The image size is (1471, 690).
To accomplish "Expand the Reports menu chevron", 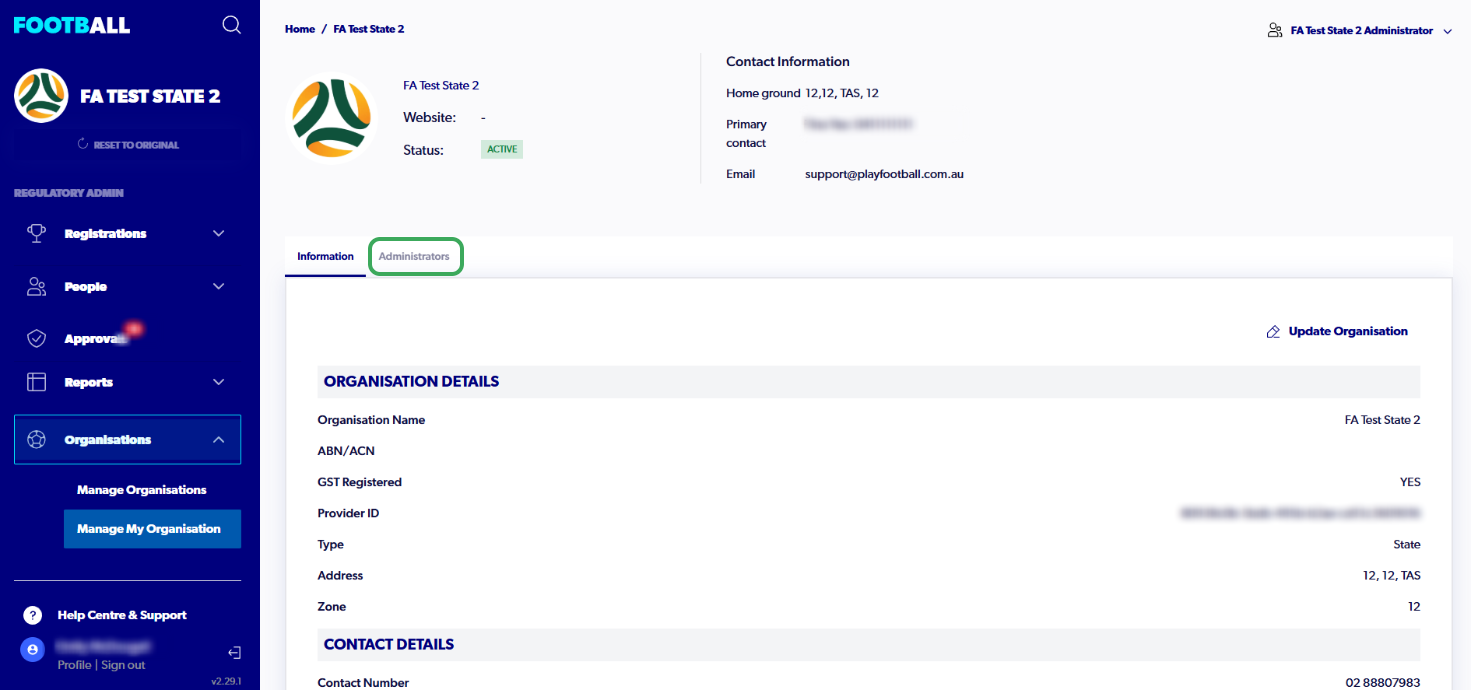I will pyautogui.click(x=219, y=382).
